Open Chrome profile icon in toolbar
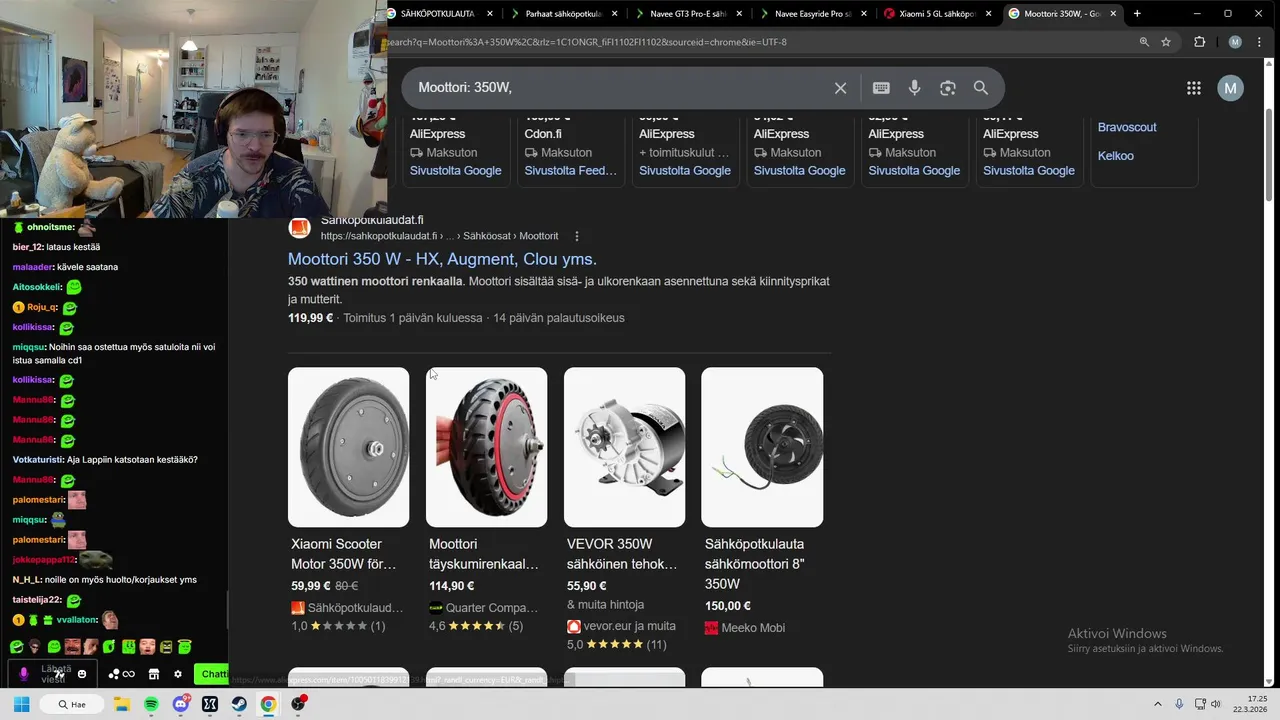This screenshot has width=1280, height=720. tap(1235, 42)
